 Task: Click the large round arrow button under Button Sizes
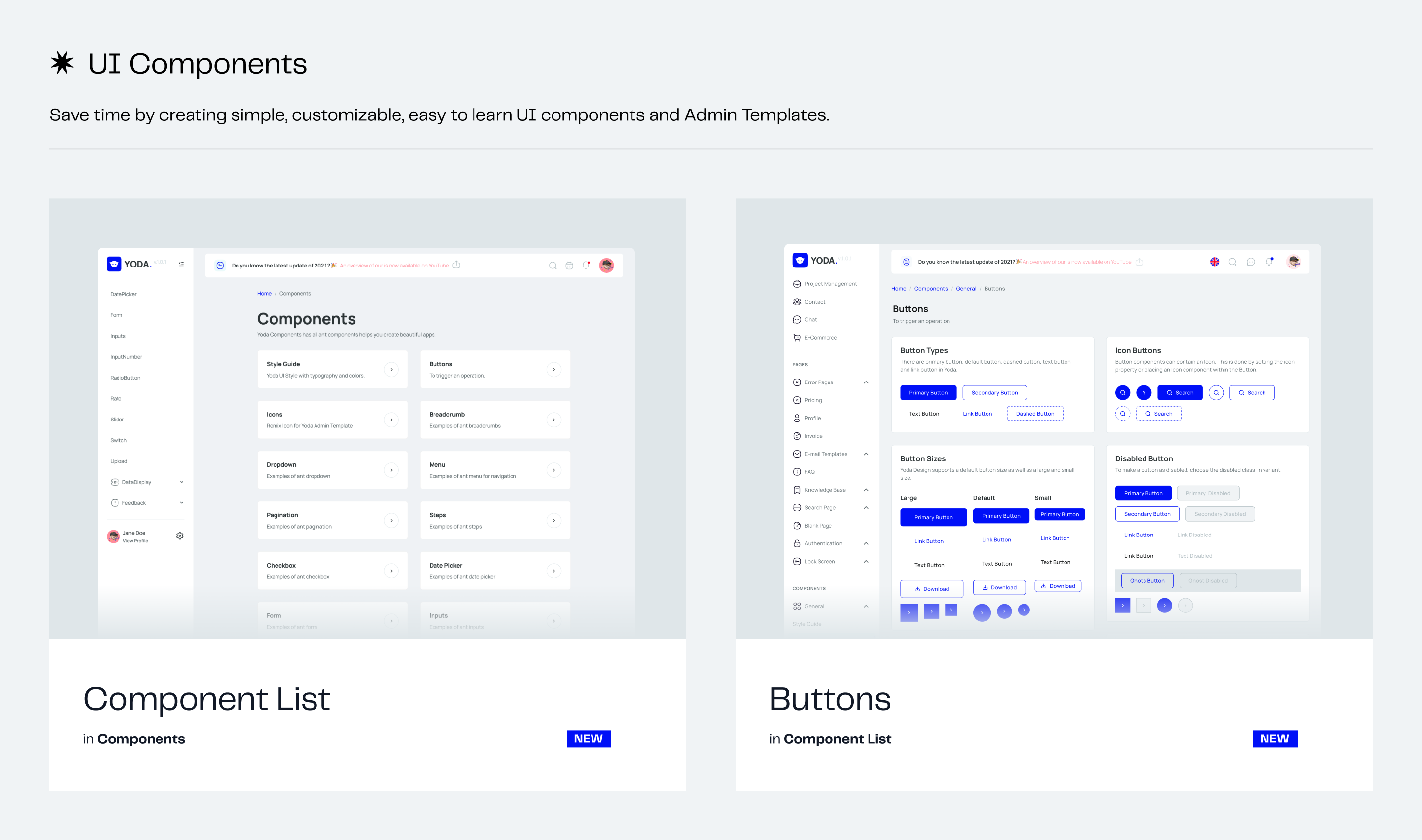click(982, 612)
